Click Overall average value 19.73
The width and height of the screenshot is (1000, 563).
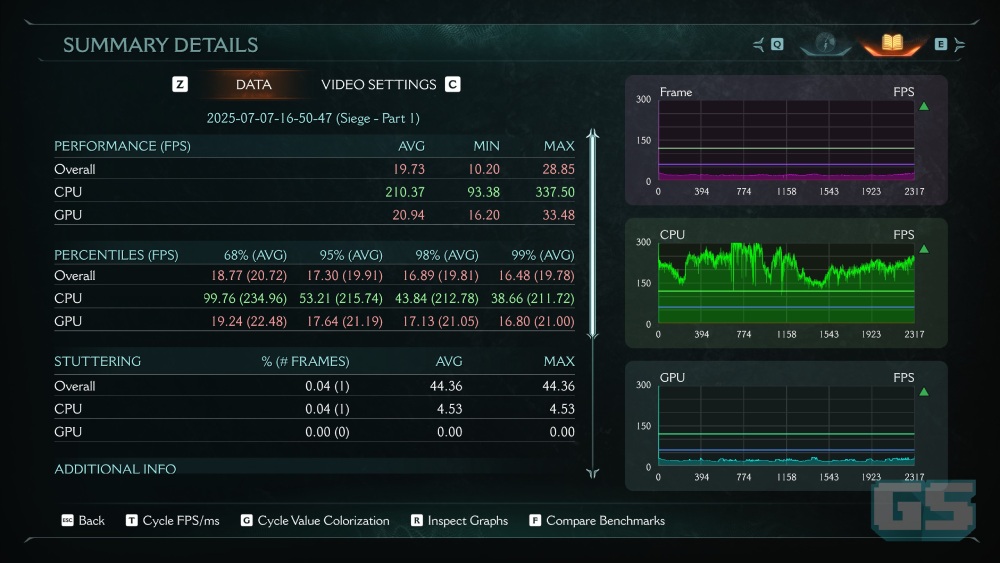[409, 169]
